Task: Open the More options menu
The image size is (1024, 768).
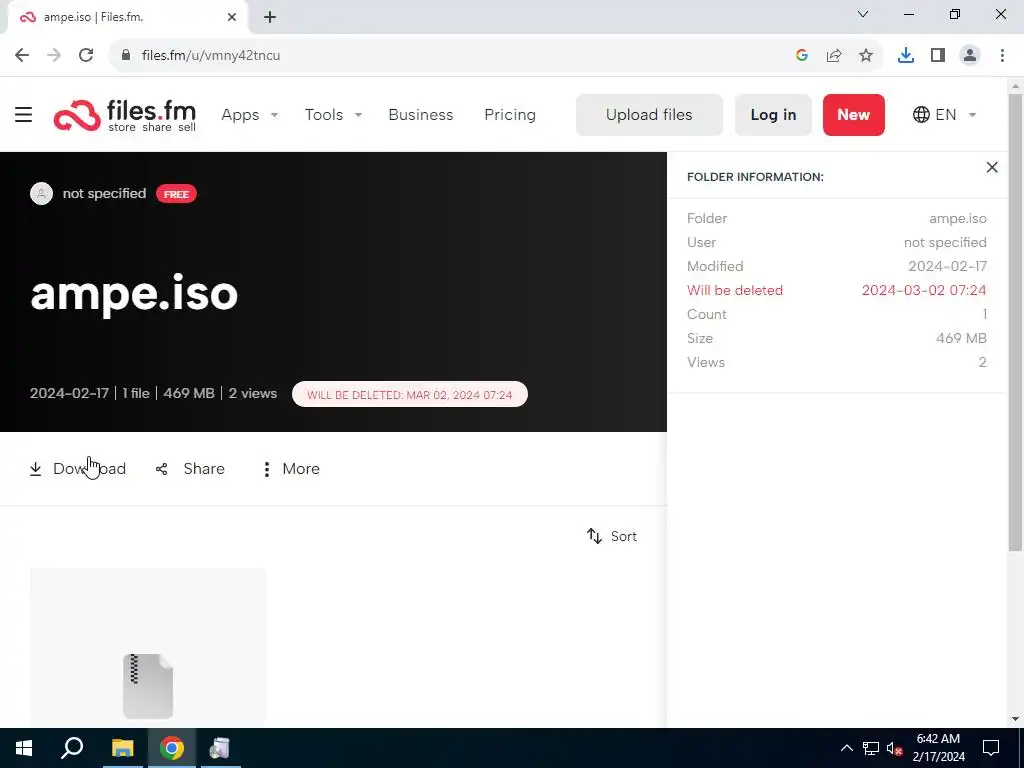Action: (291, 469)
